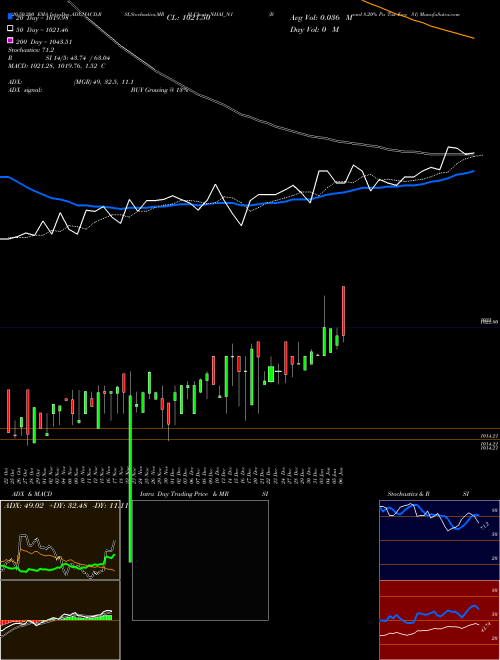Screen dimensions: 500x660
Task: Click the 'Stochastics & R SI' panel title
Action: [428, 493]
